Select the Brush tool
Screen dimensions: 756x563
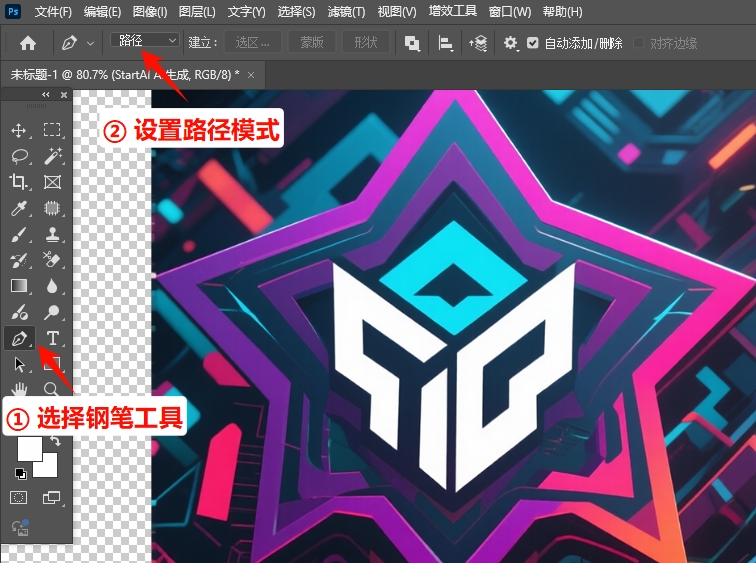(x=18, y=235)
